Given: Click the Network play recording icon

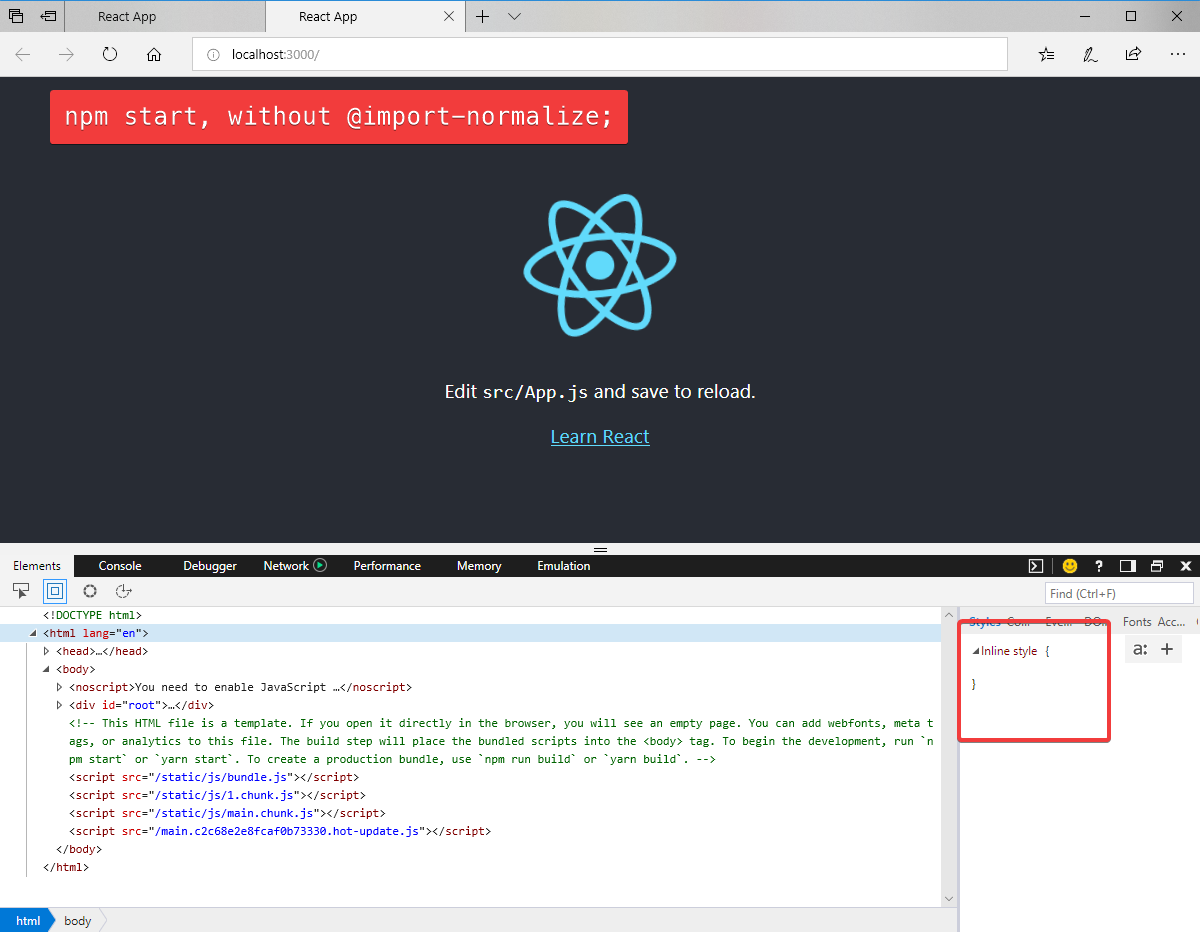Looking at the screenshot, I should click(x=320, y=565).
